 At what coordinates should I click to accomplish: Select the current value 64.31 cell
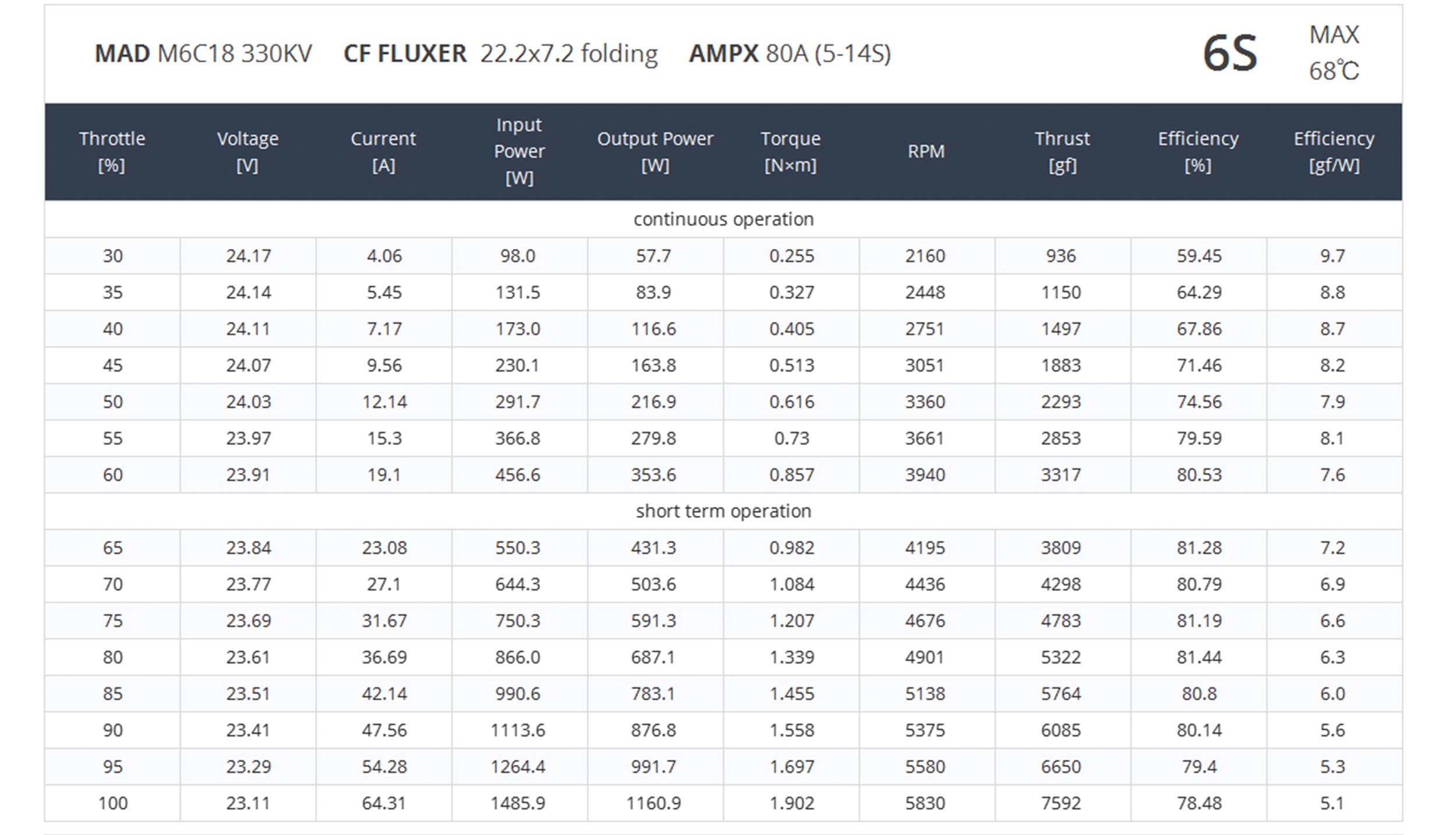[384, 803]
